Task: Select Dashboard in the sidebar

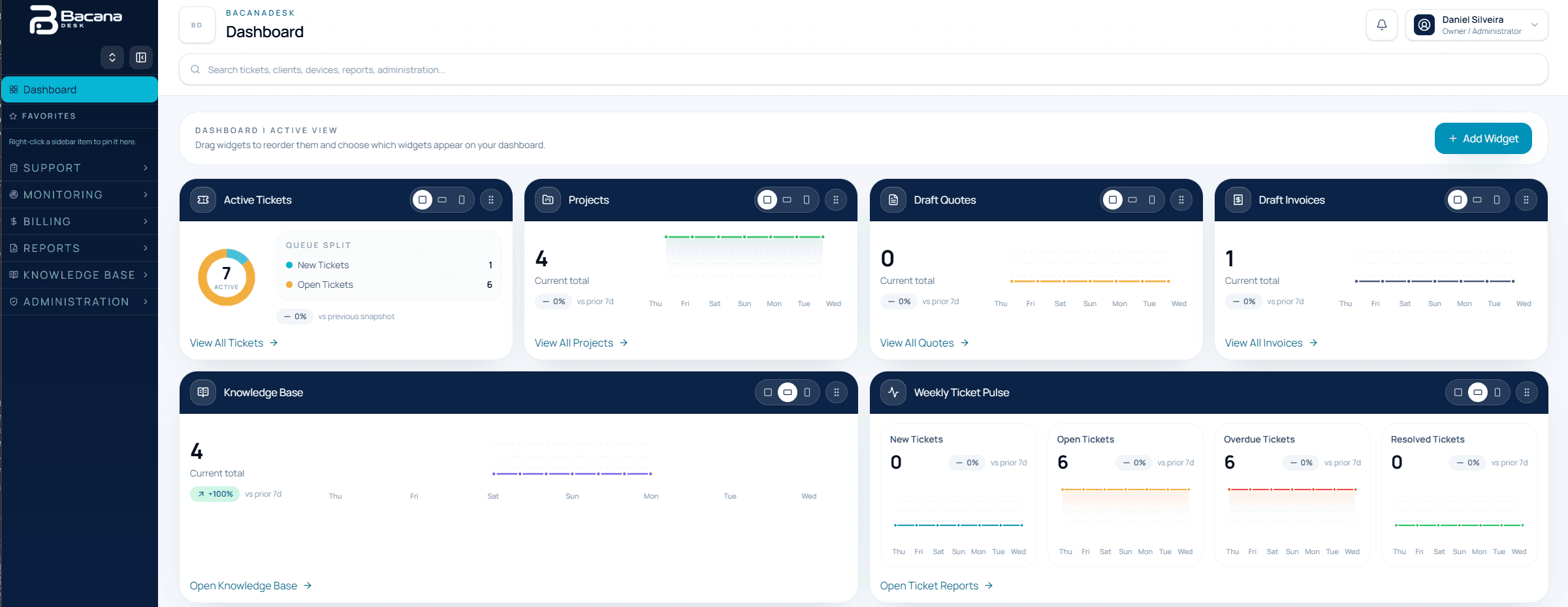Action: tap(79, 89)
